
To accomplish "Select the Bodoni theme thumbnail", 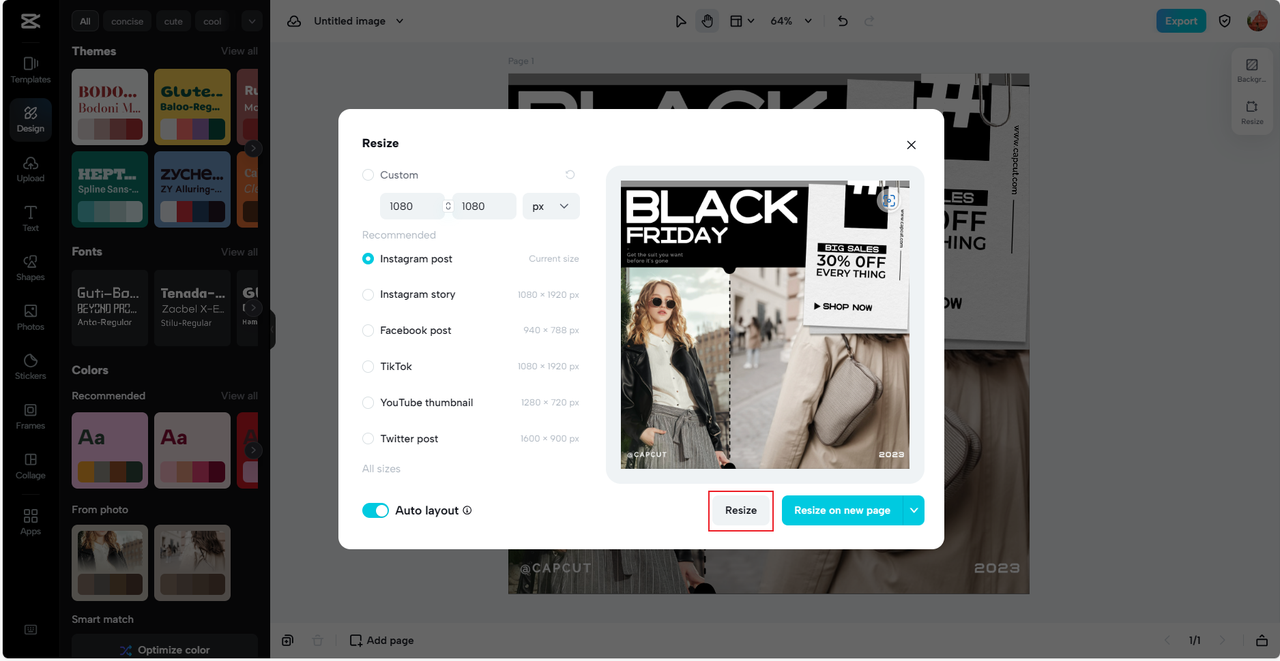I will 110,107.
